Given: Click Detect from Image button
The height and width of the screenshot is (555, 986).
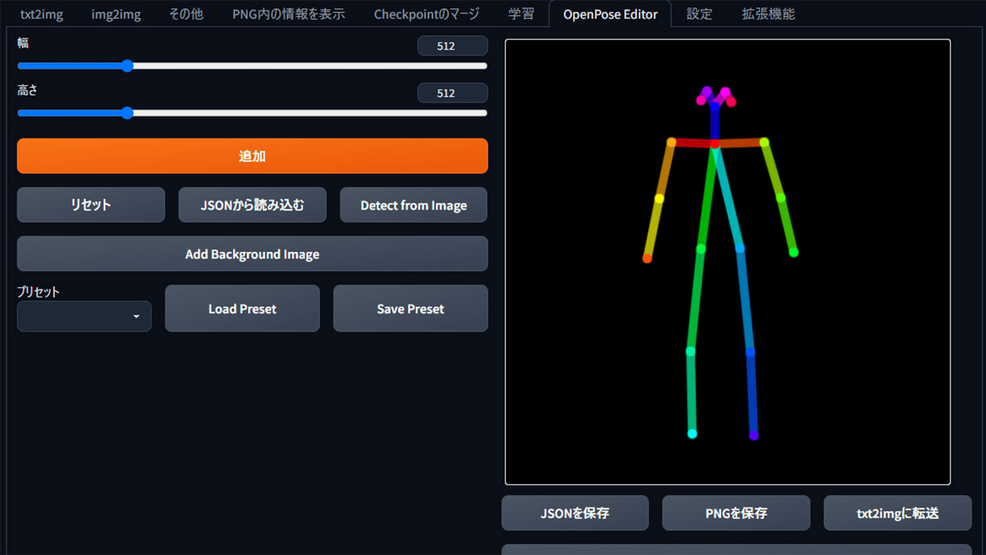Looking at the screenshot, I should [x=413, y=205].
